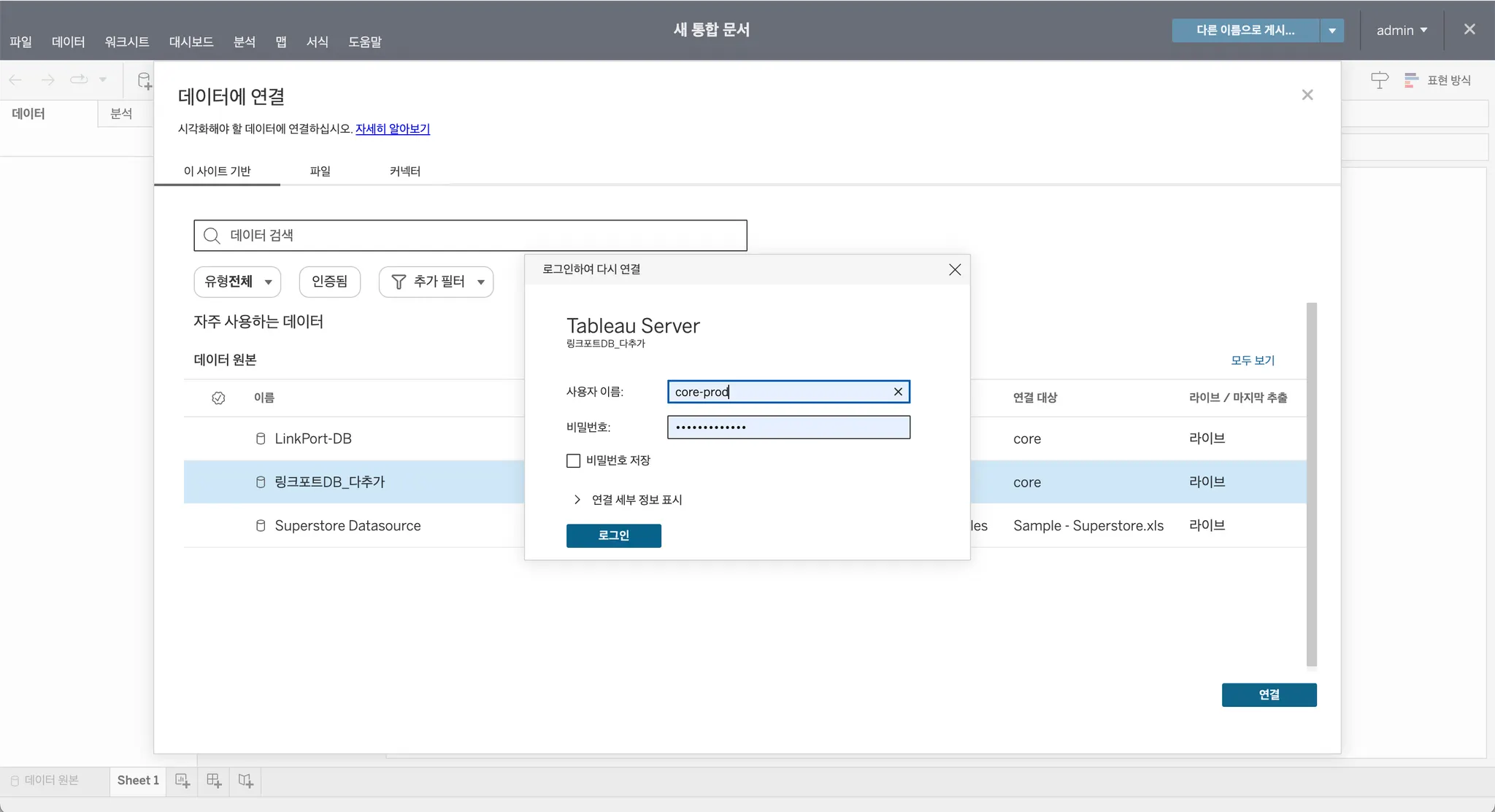1495x812 pixels.
Task: Open 자세히 알아보기 link
Action: tap(392, 129)
